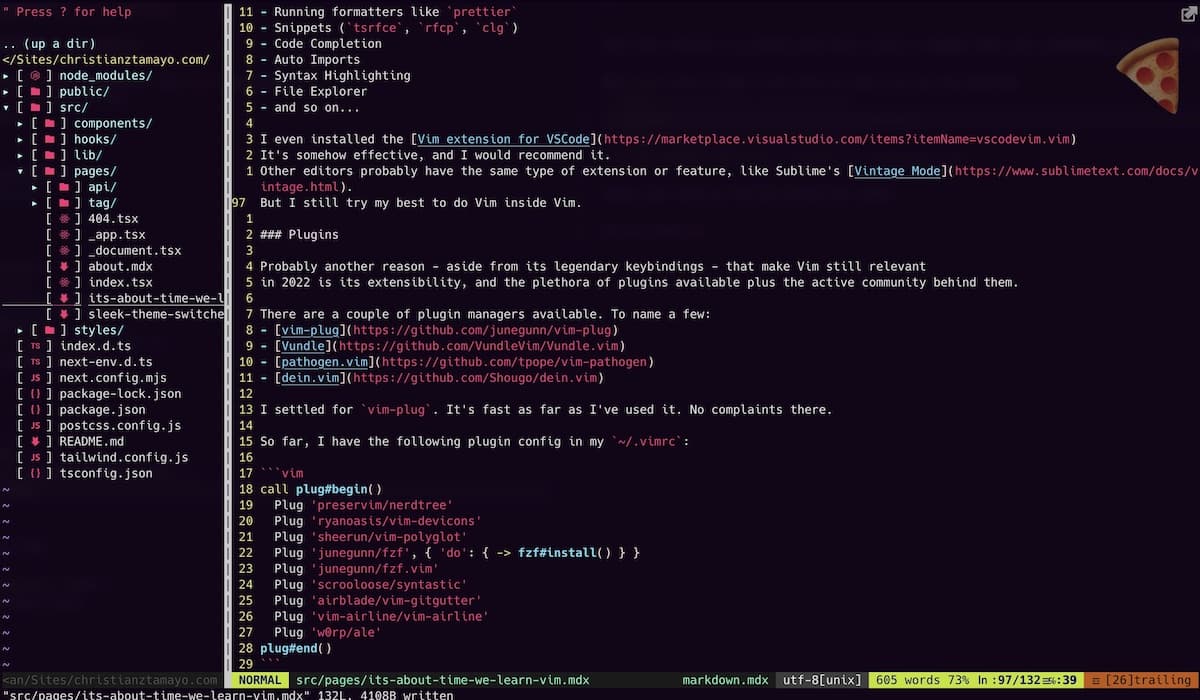This screenshot has width=1200, height=700.
Task: Click the TS icon beside index.d.ts
Action: (36, 346)
